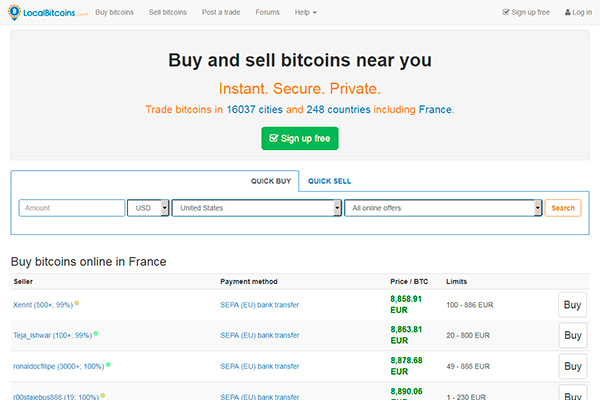The width and height of the screenshot is (600, 400).
Task: Click green status dot next to ronaldocfilipe
Action: pos(108,364)
